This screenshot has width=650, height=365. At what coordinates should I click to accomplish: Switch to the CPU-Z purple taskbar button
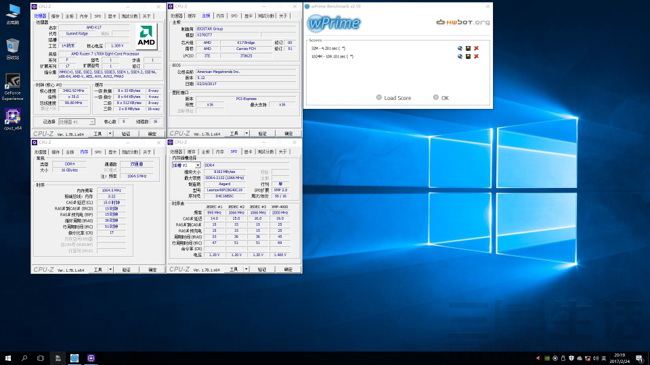point(91,358)
